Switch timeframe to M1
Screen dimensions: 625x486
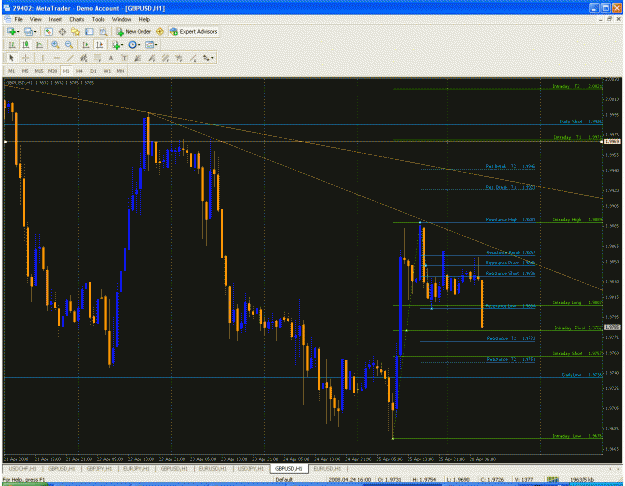coord(12,71)
